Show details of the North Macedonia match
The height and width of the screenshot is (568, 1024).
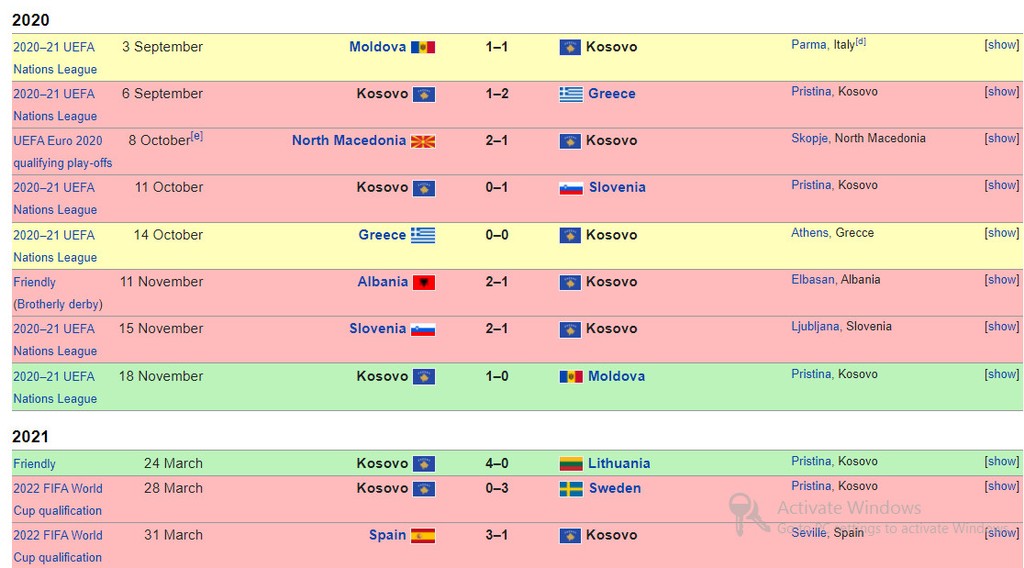click(1001, 138)
